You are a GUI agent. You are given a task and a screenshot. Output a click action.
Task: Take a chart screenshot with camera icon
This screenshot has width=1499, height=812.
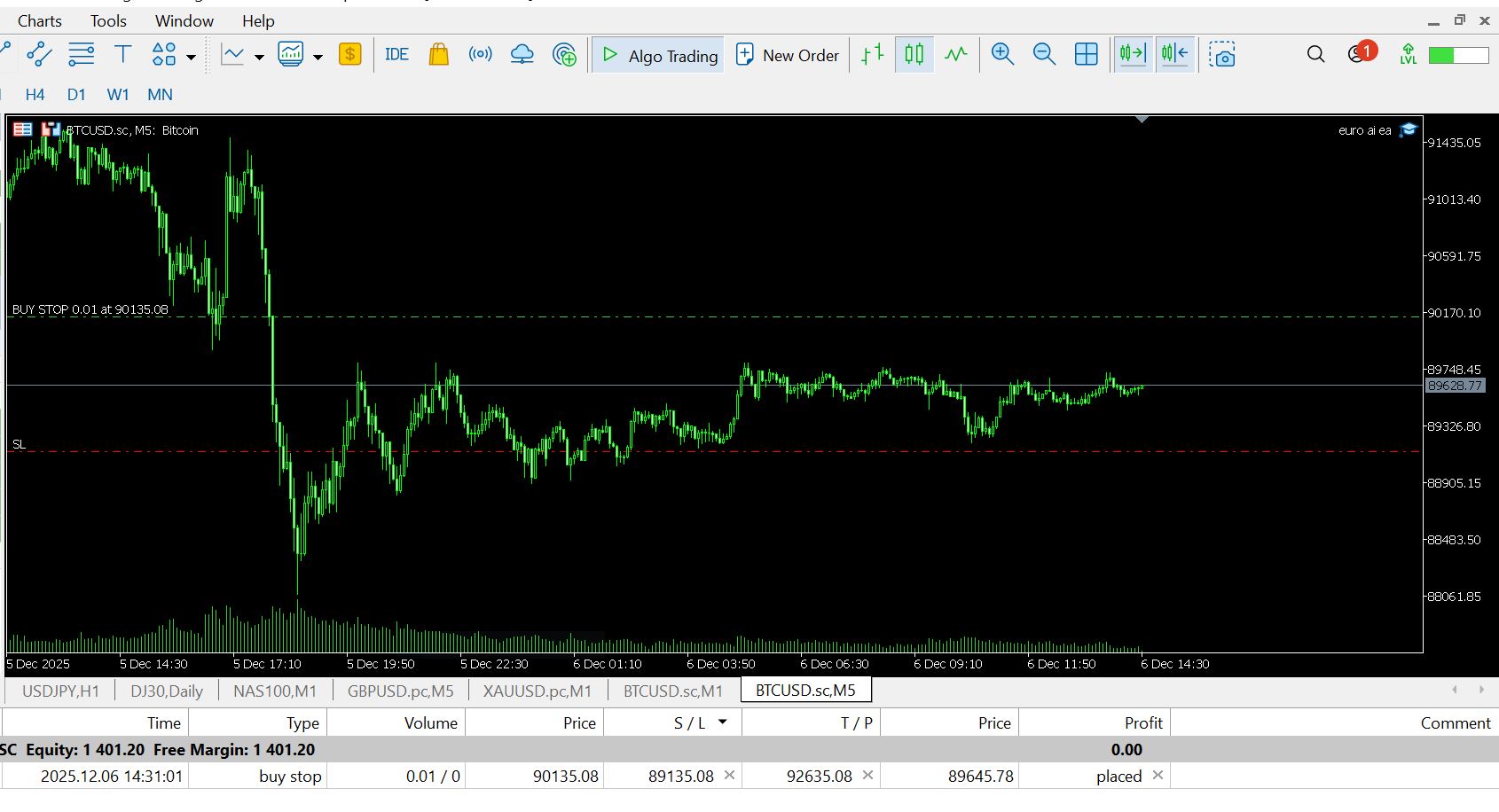tap(1222, 55)
